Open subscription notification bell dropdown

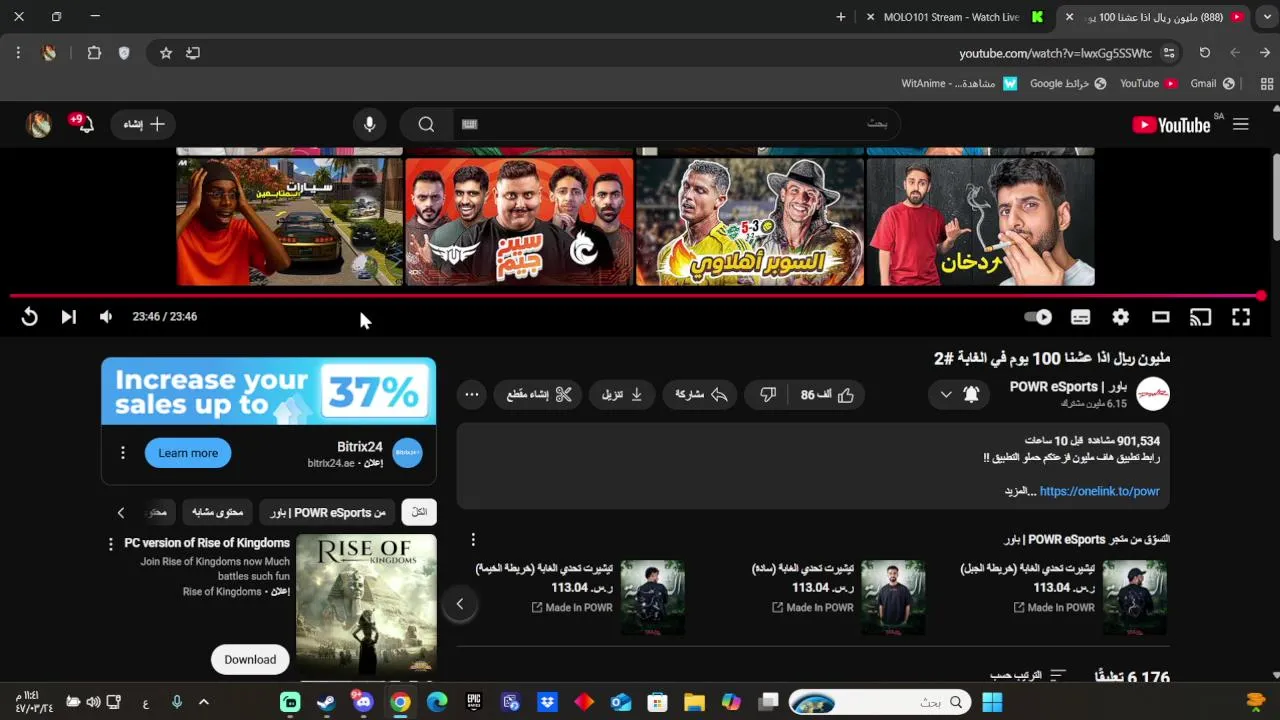[957, 395]
